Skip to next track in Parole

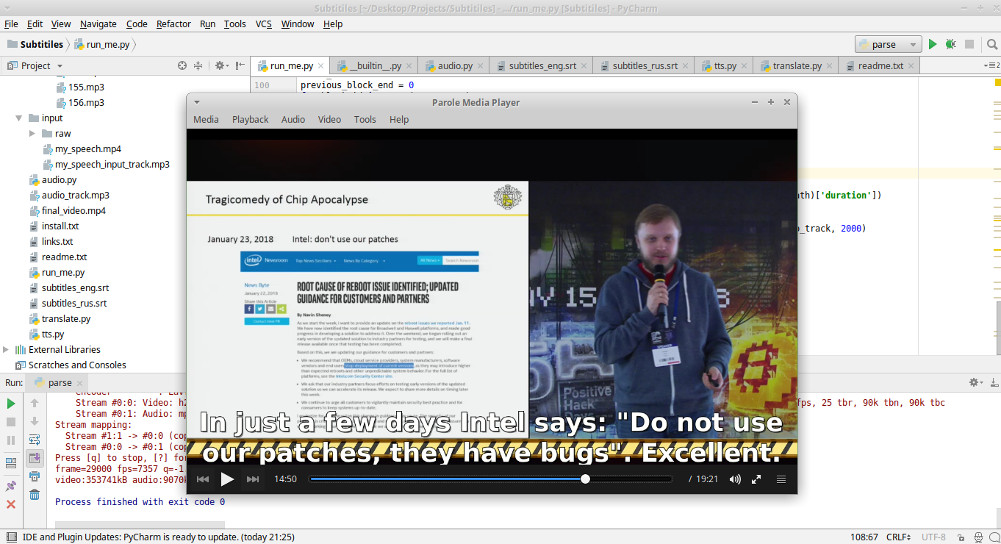(x=253, y=479)
